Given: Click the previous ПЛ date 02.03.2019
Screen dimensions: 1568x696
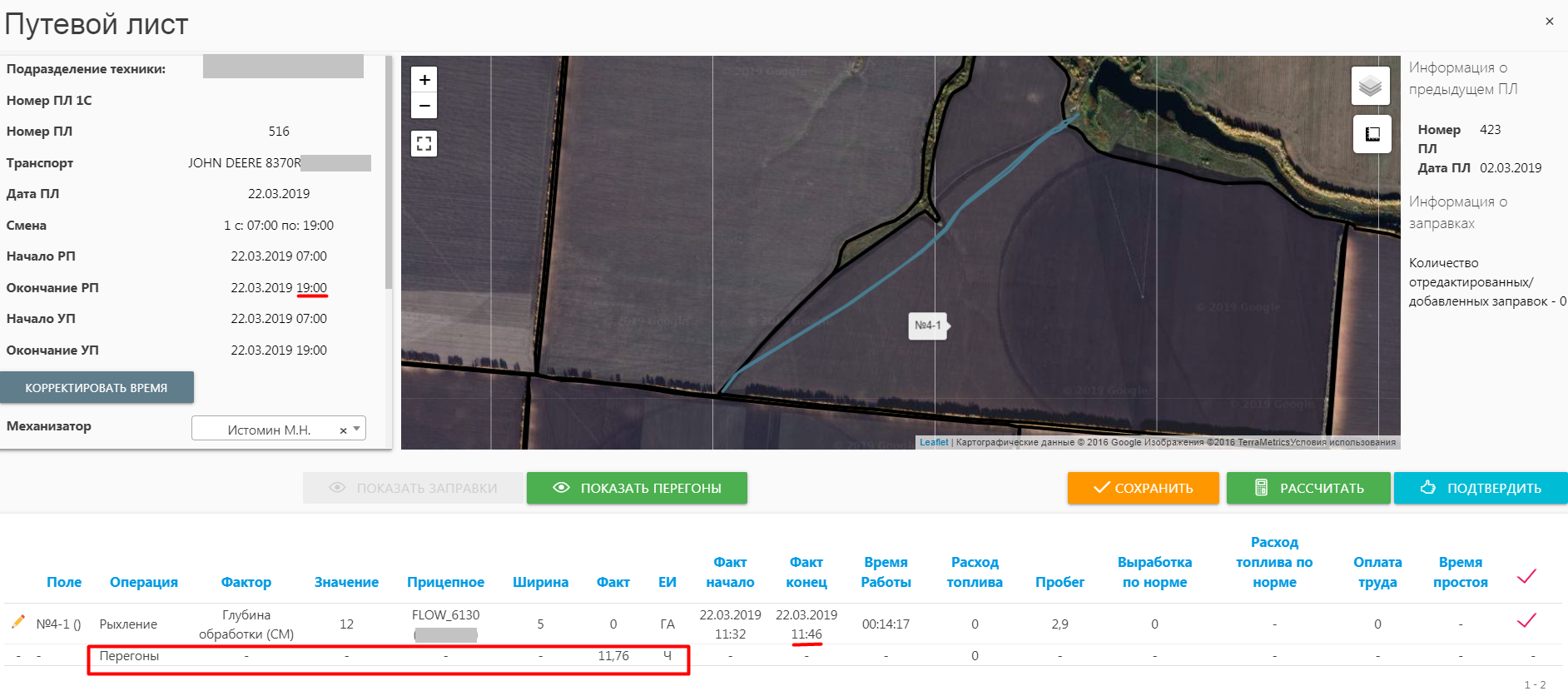Looking at the screenshot, I should (1511, 168).
